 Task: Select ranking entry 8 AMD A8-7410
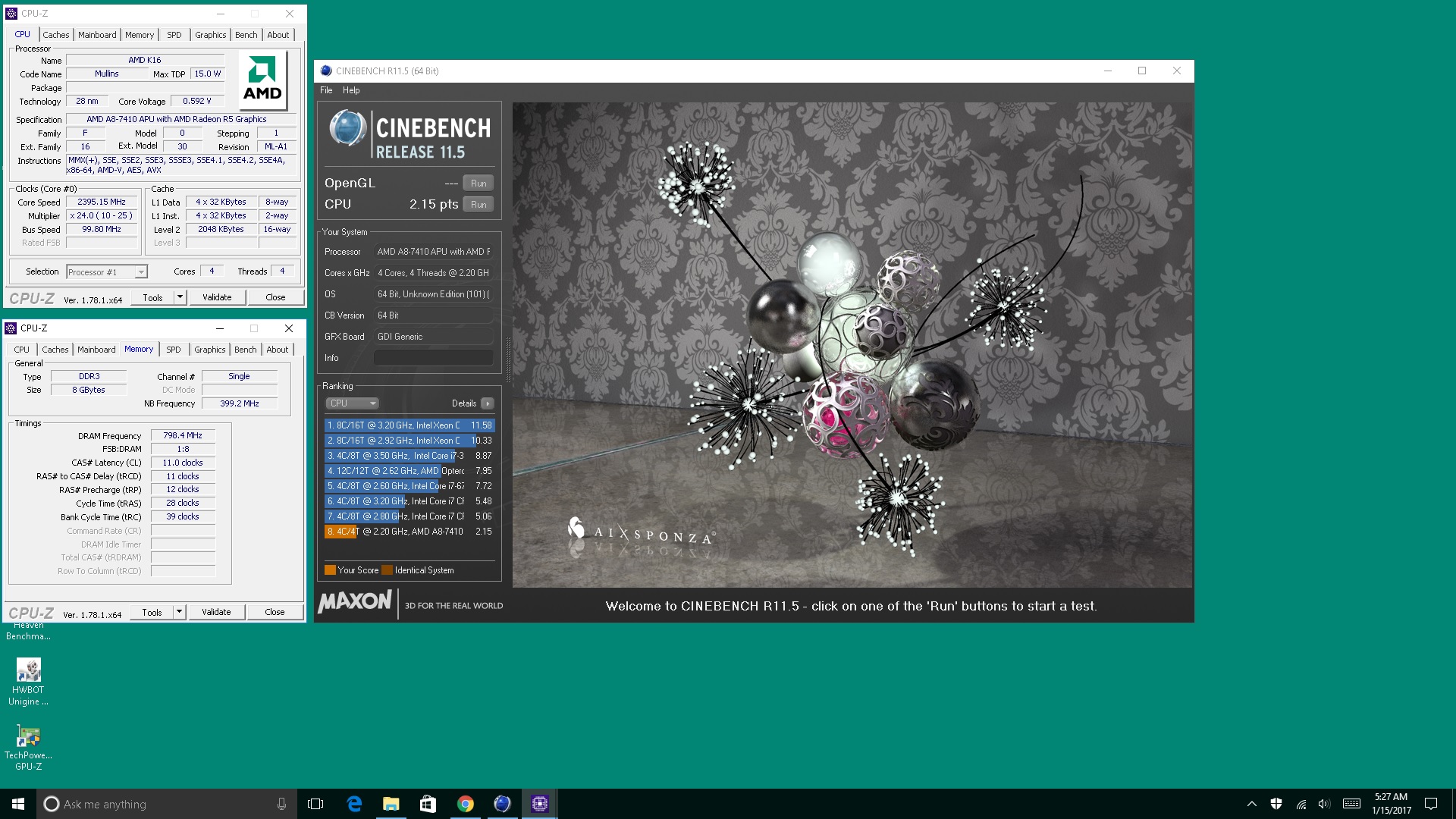tap(409, 532)
